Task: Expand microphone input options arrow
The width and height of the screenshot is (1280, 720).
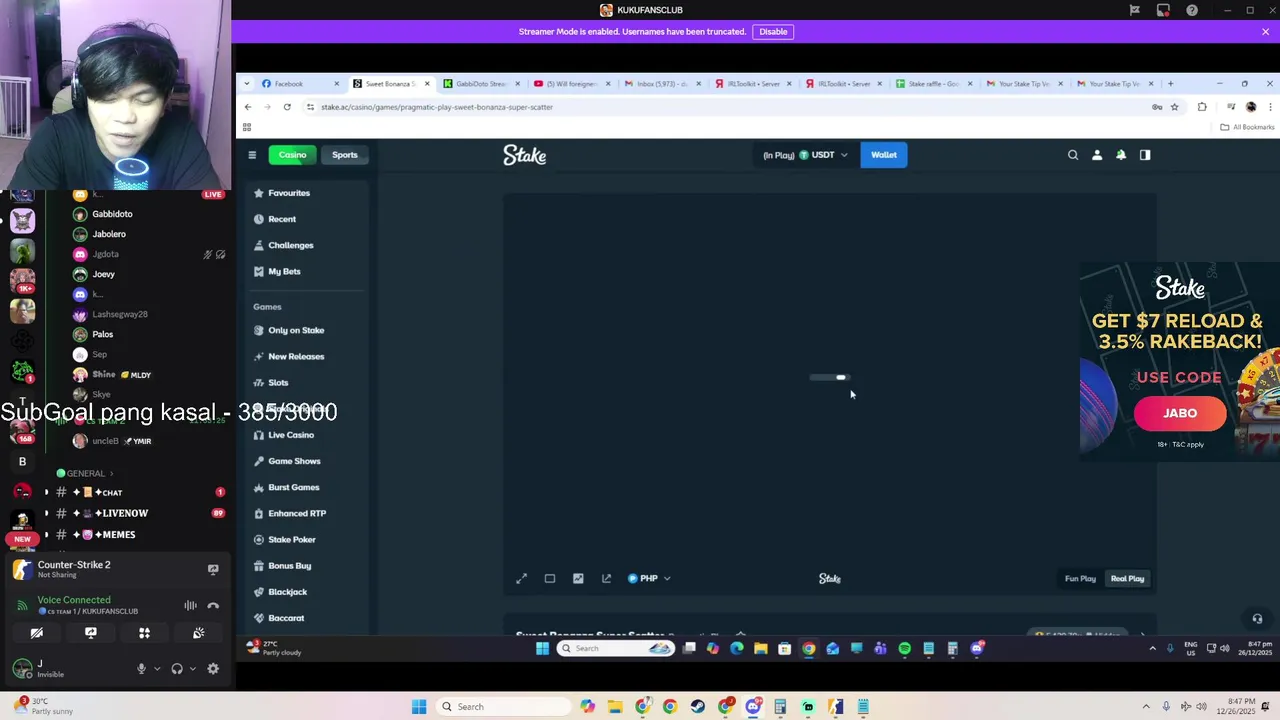Action: tap(157, 669)
